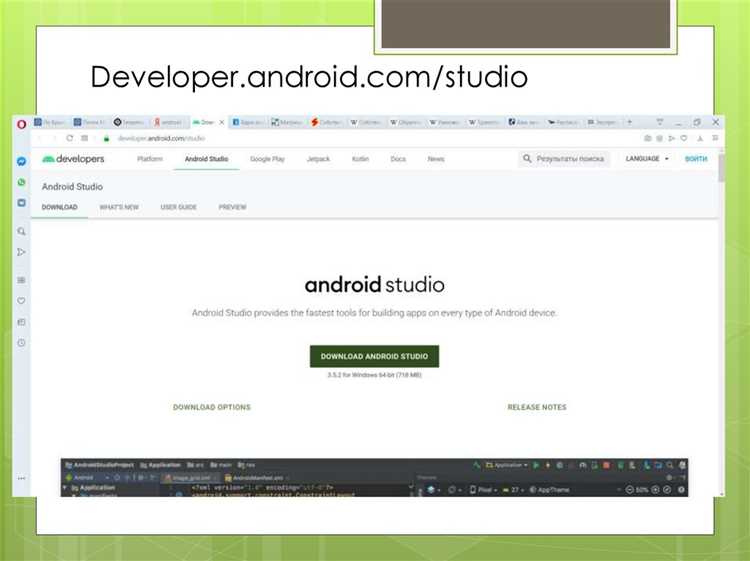Click the green padlock site-info icon

pyautogui.click(x=107, y=138)
